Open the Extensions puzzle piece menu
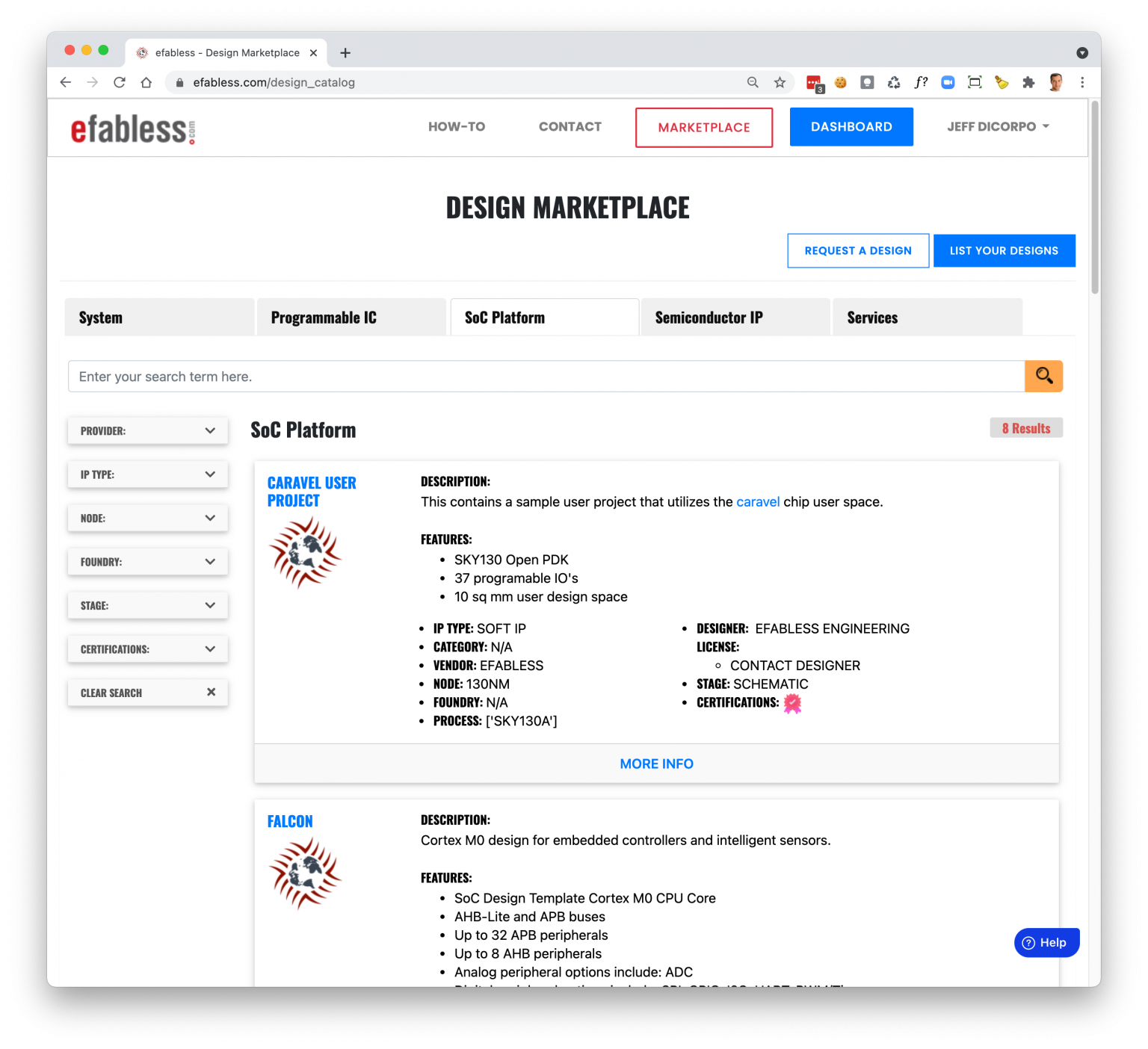Screen dimensions: 1148x1049 pos(1028,82)
